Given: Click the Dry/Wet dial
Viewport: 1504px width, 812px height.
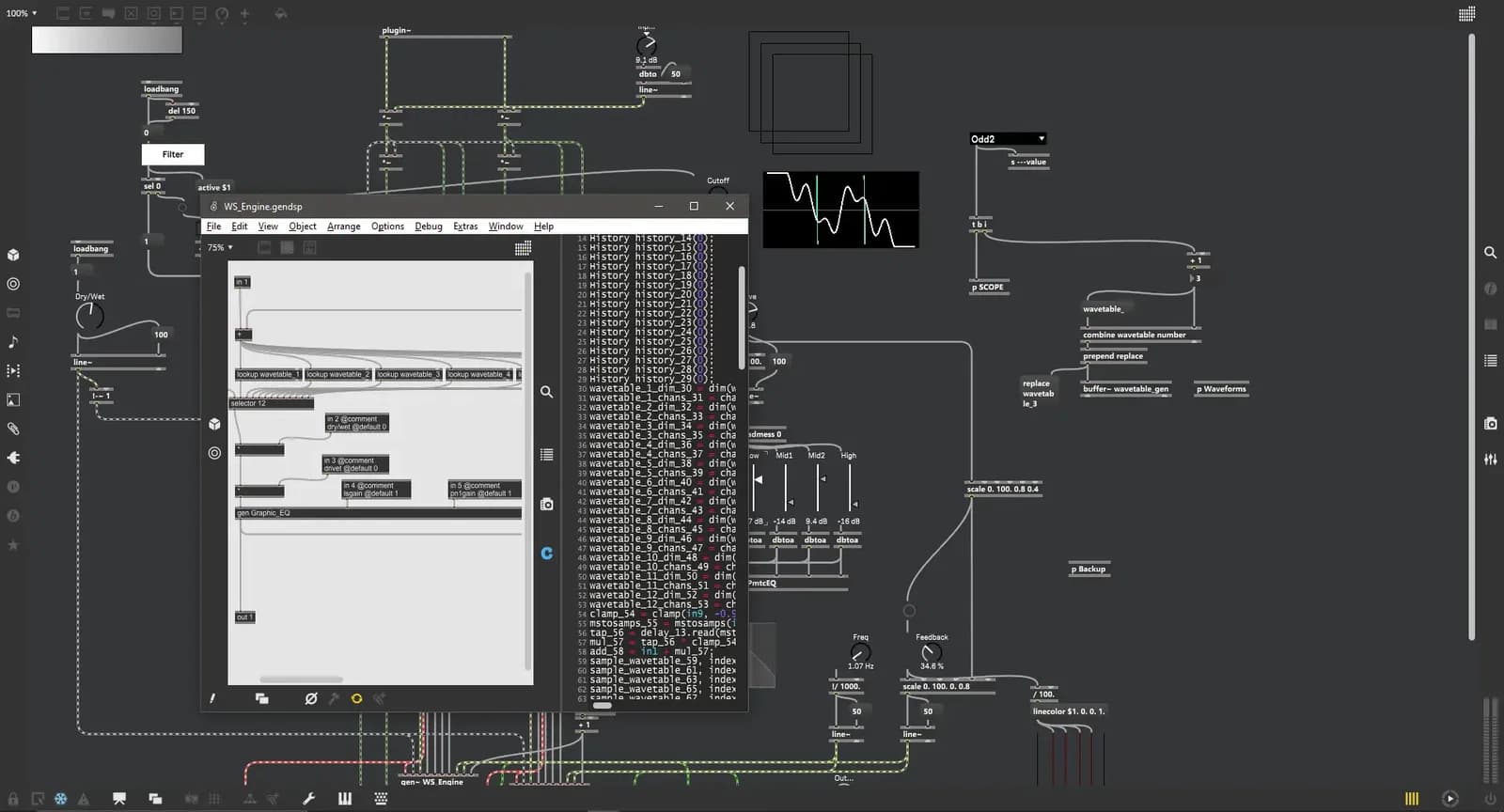Looking at the screenshot, I should click(89, 317).
